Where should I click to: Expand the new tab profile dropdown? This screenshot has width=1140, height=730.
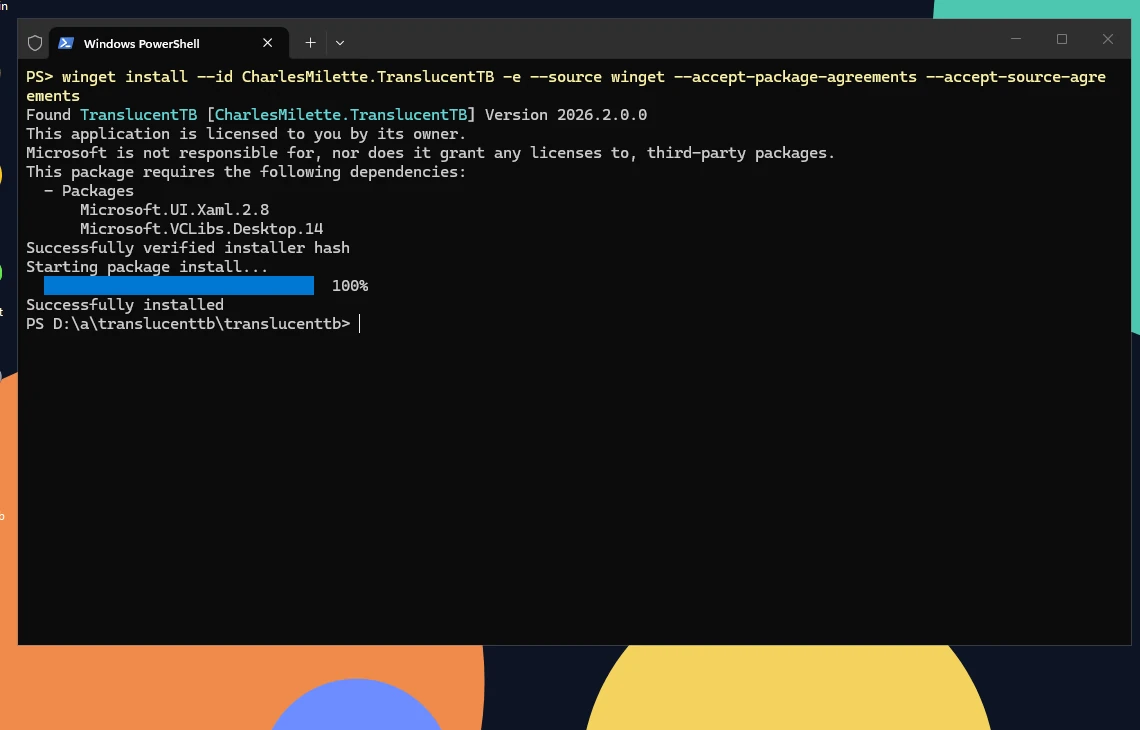click(x=340, y=43)
